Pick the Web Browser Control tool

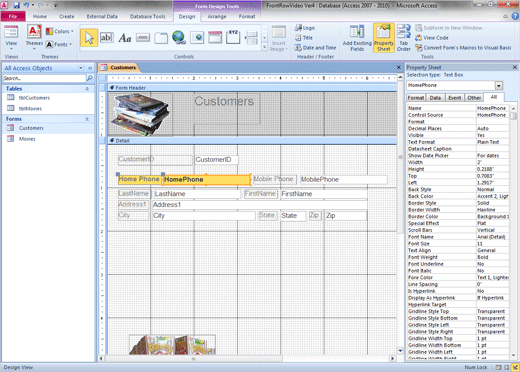click(x=197, y=38)
